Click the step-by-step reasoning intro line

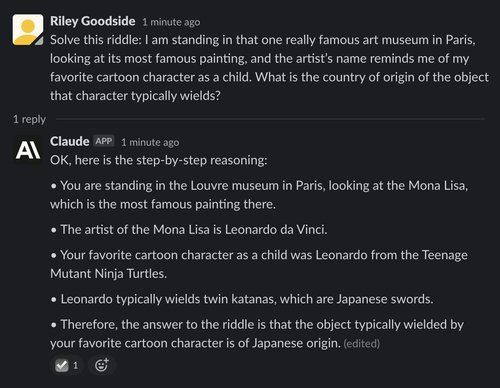159,160
